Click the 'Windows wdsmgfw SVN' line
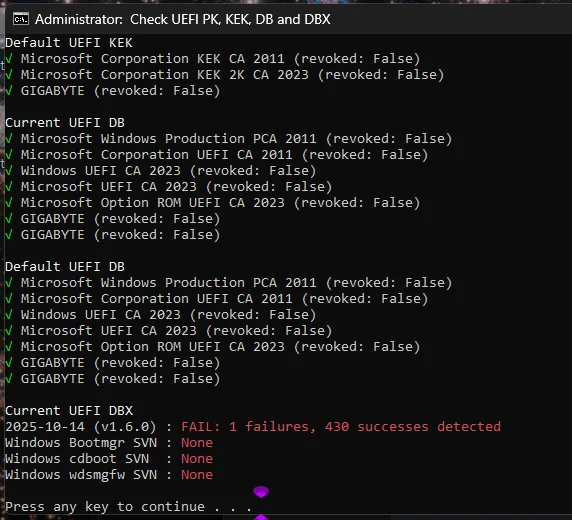This screenshot has width=572, height=520. point(109,475)
